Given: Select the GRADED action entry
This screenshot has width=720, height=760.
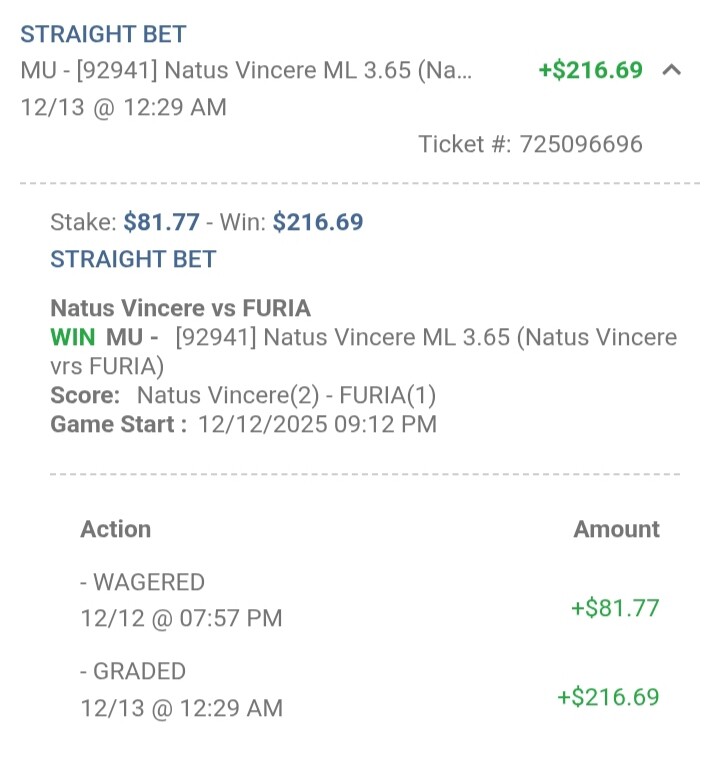Looking at the screenshot, I should [x=133, y=671].
